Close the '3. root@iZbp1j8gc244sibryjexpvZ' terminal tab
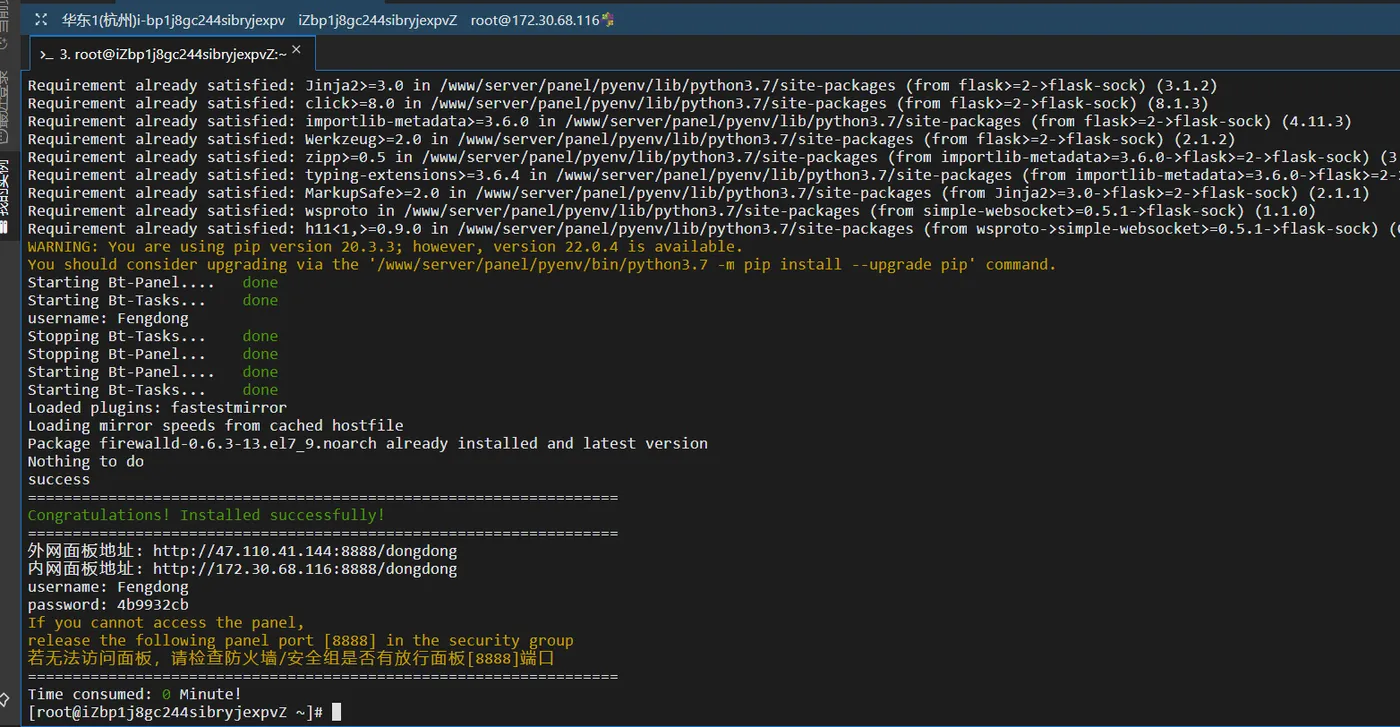The width and height of the screenshot is (1400, 727). (296, 50)
